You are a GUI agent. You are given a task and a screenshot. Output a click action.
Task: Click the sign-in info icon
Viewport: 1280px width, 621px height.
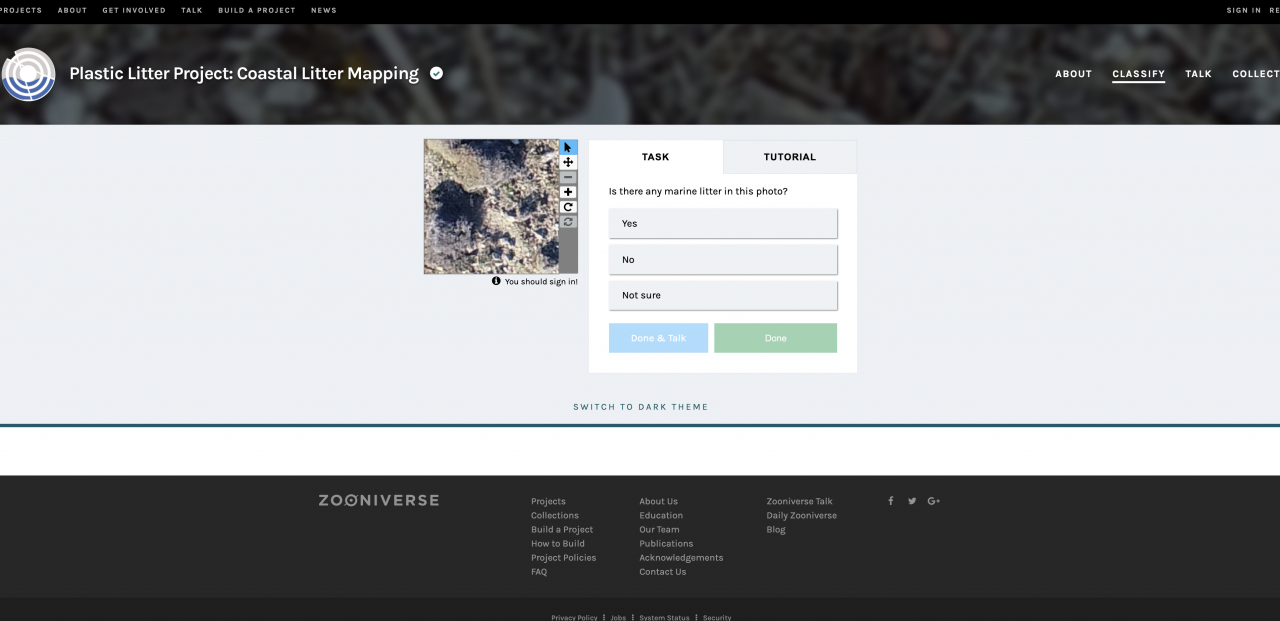(496, 281)
